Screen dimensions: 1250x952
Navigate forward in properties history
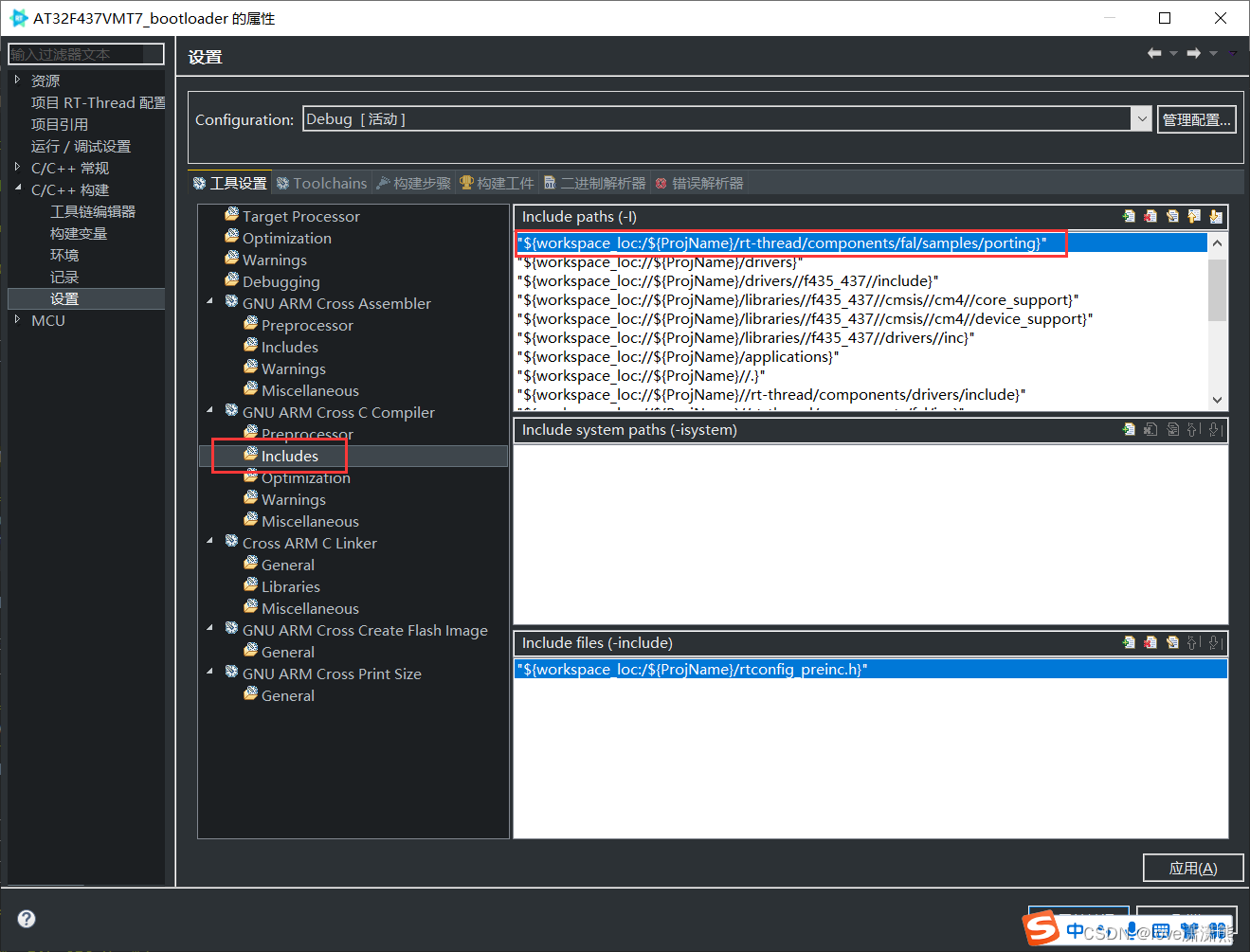pos(1194,54)
